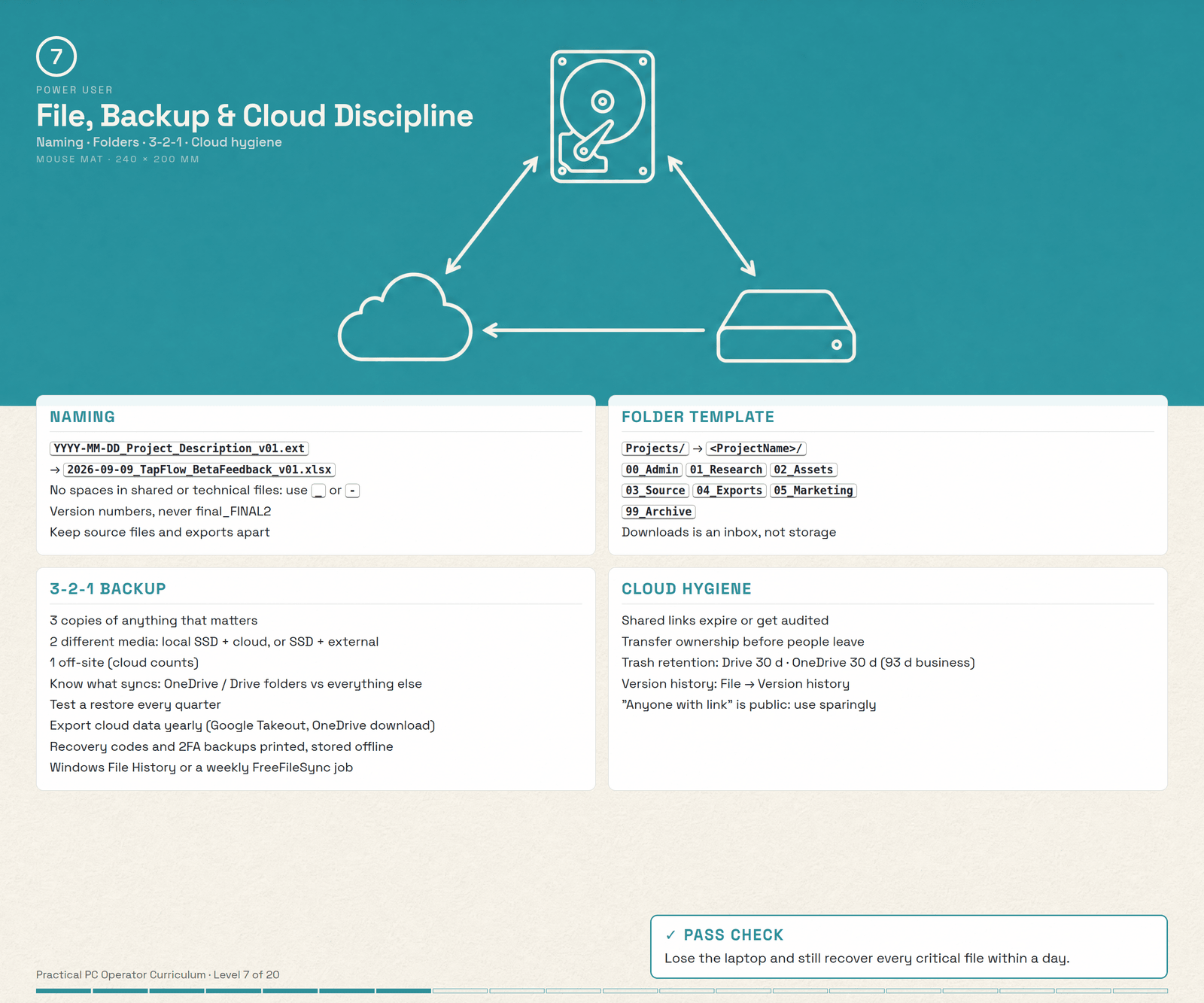
Task: Click the 04_Exports folder tag
Action: [x=729, y=491]
